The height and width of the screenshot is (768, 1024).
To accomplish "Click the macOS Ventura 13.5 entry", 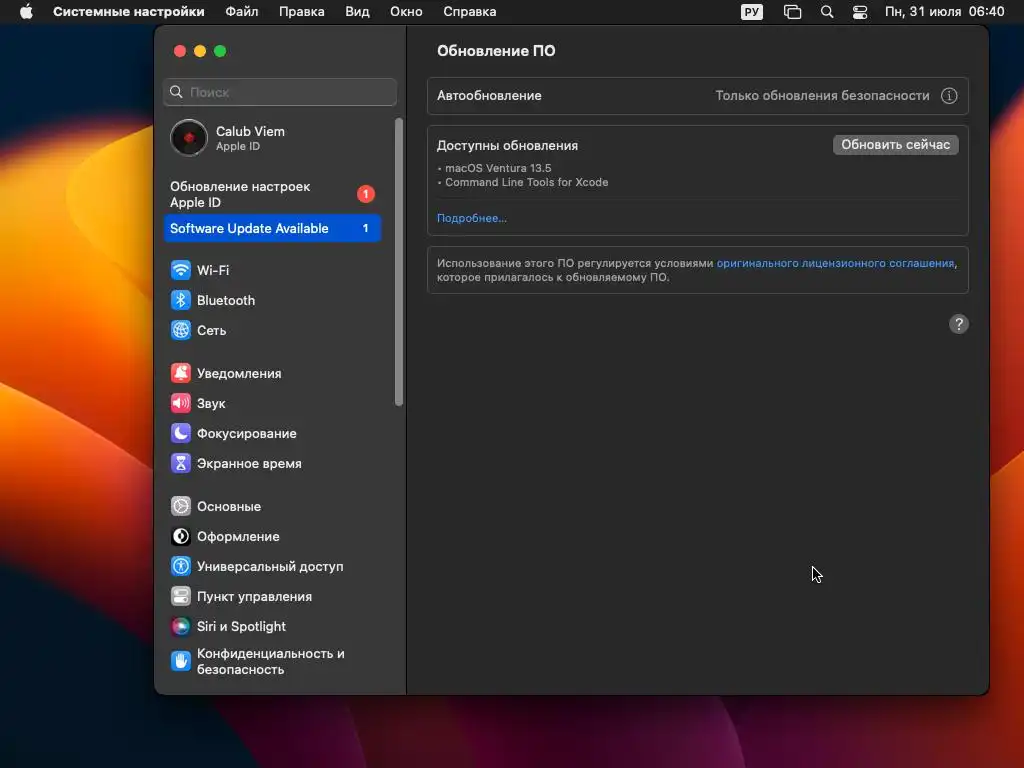I will coord(498,168).
